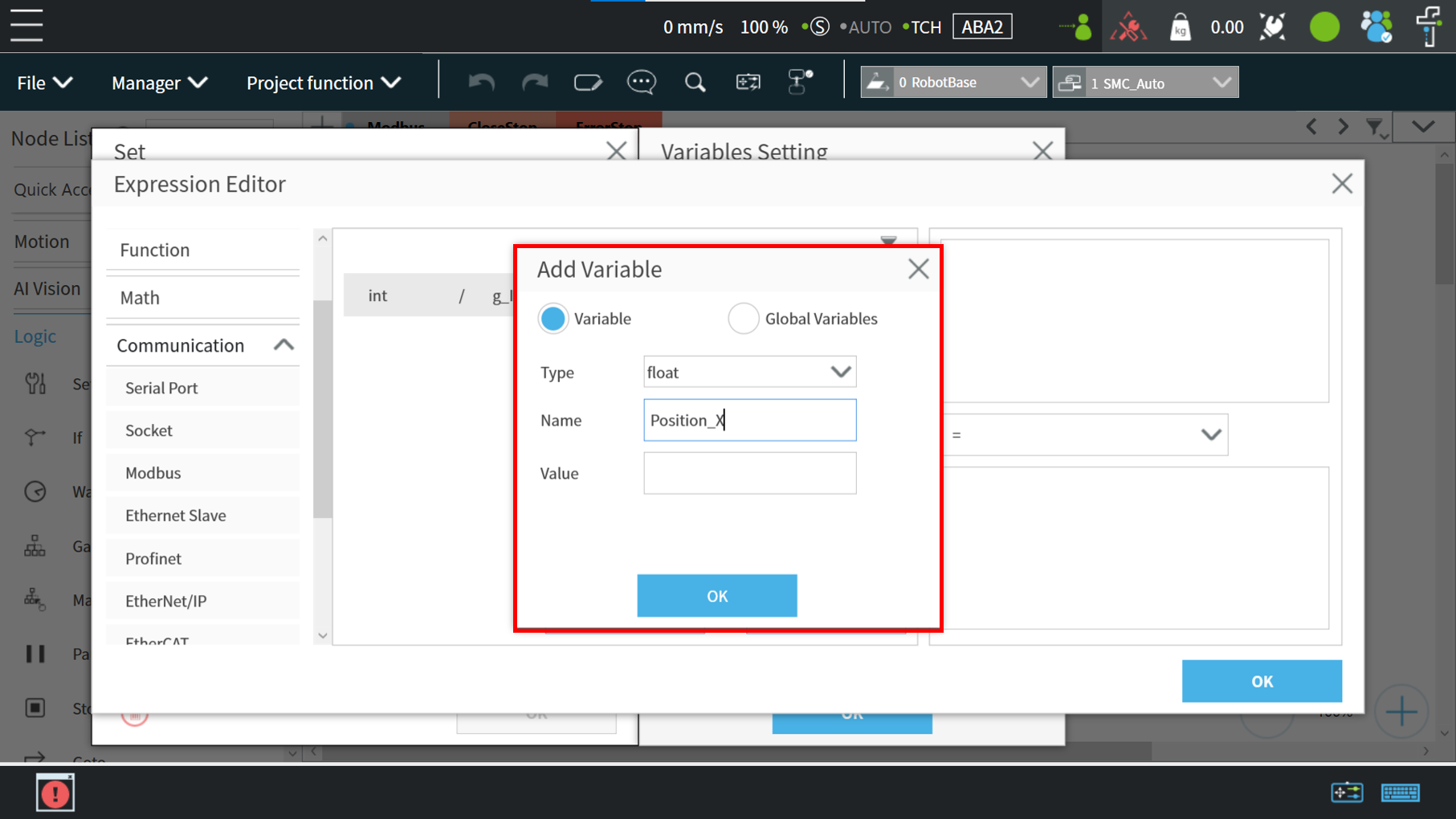Open the Project function menu
1456x819 pixels.
(x=323, y=83)
